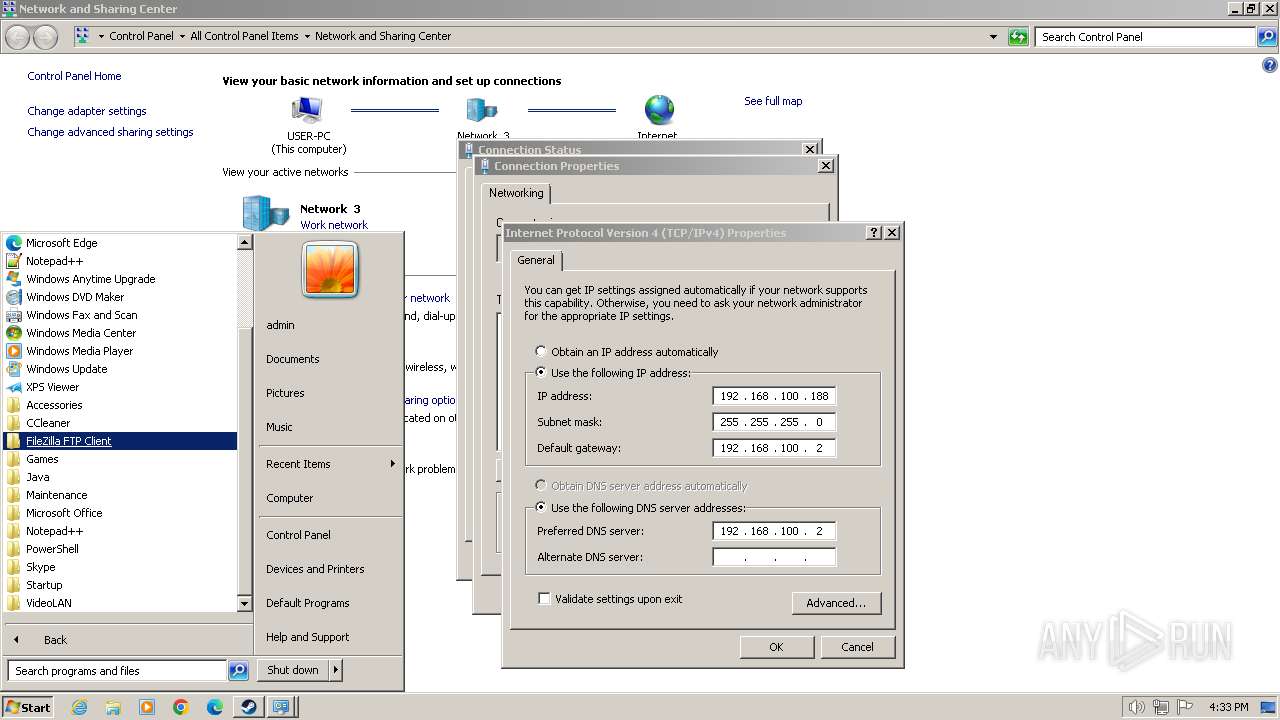Click OK in IPv4 Properties dialog
1280x720 pixels.
(776, 647)
